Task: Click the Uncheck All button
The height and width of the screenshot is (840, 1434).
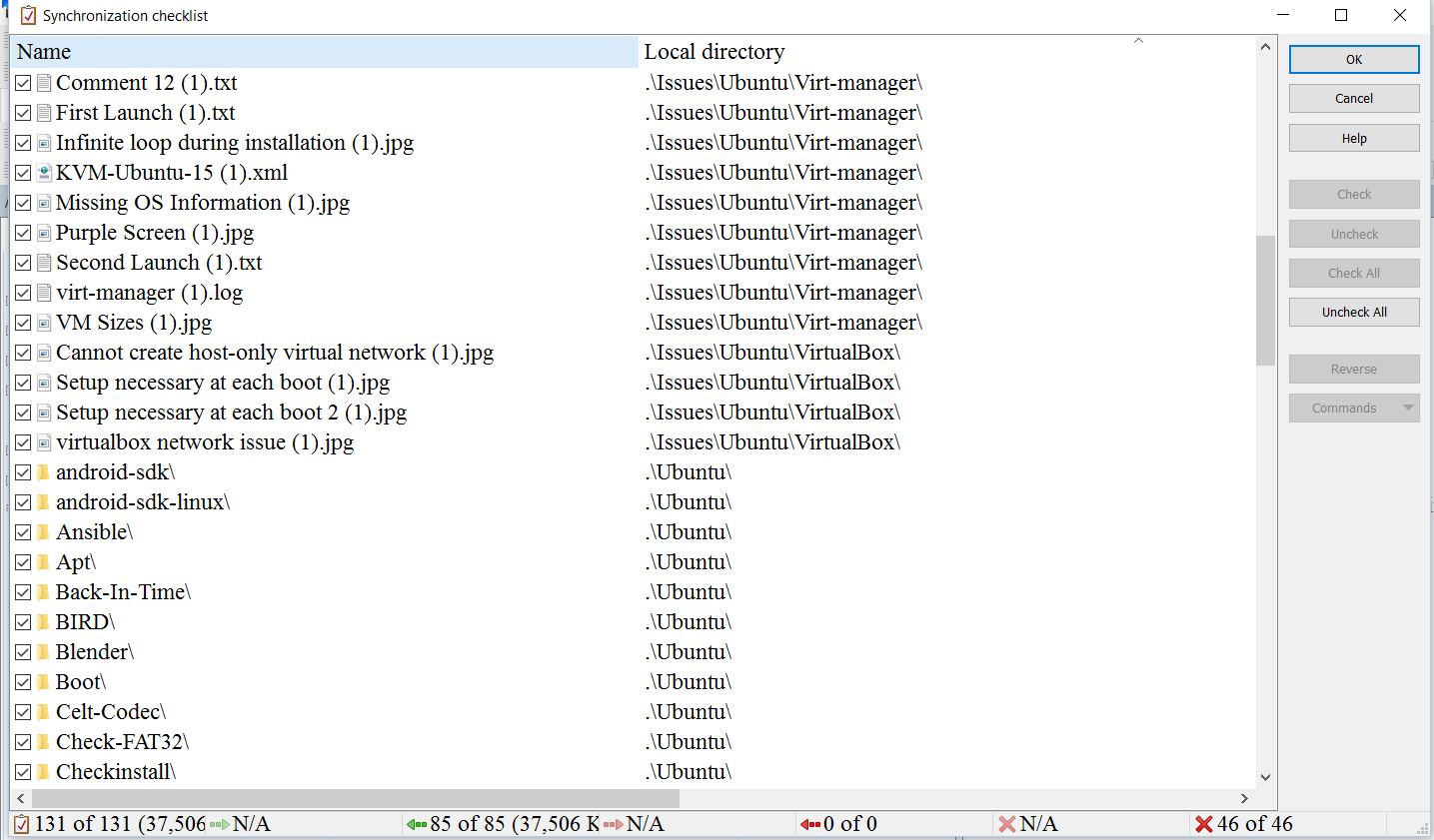Action: click(x=1353, y=312)
